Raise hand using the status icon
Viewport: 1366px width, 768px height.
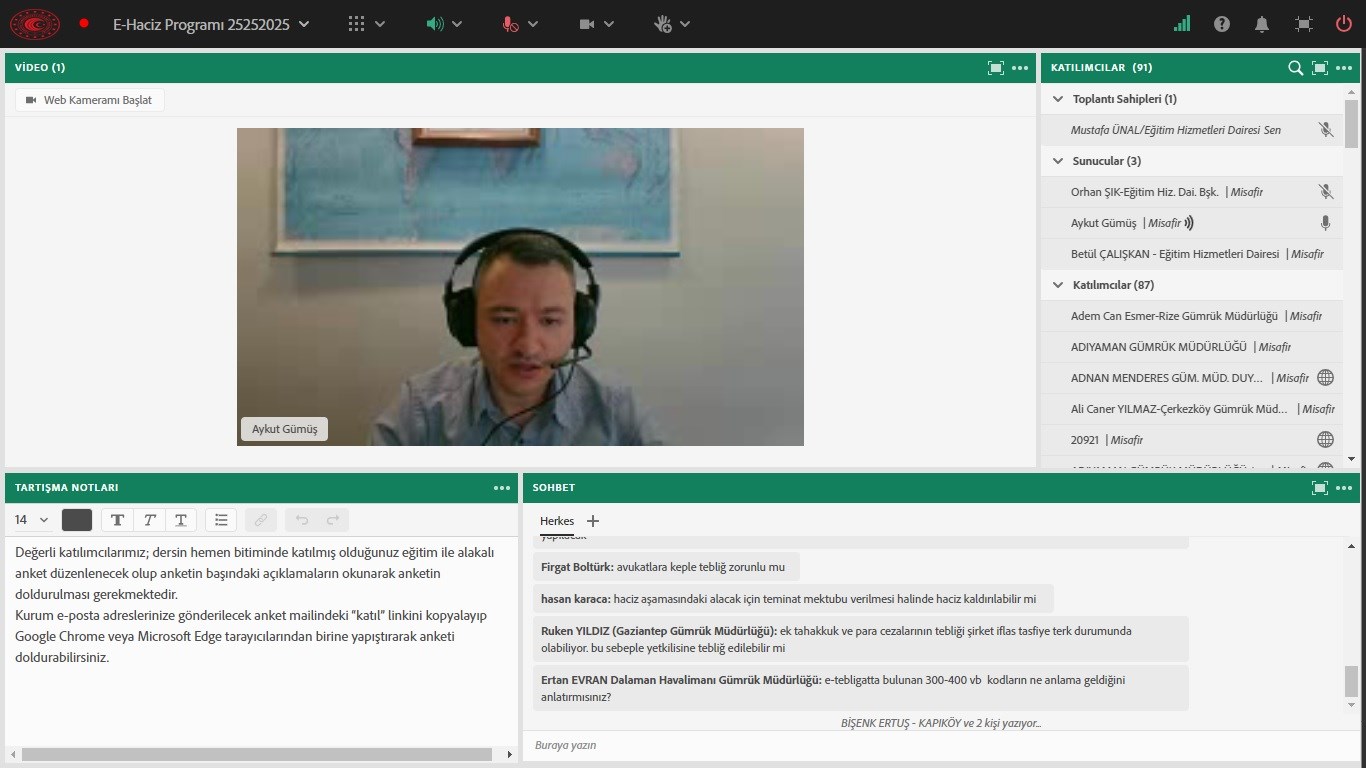point(663,24)
